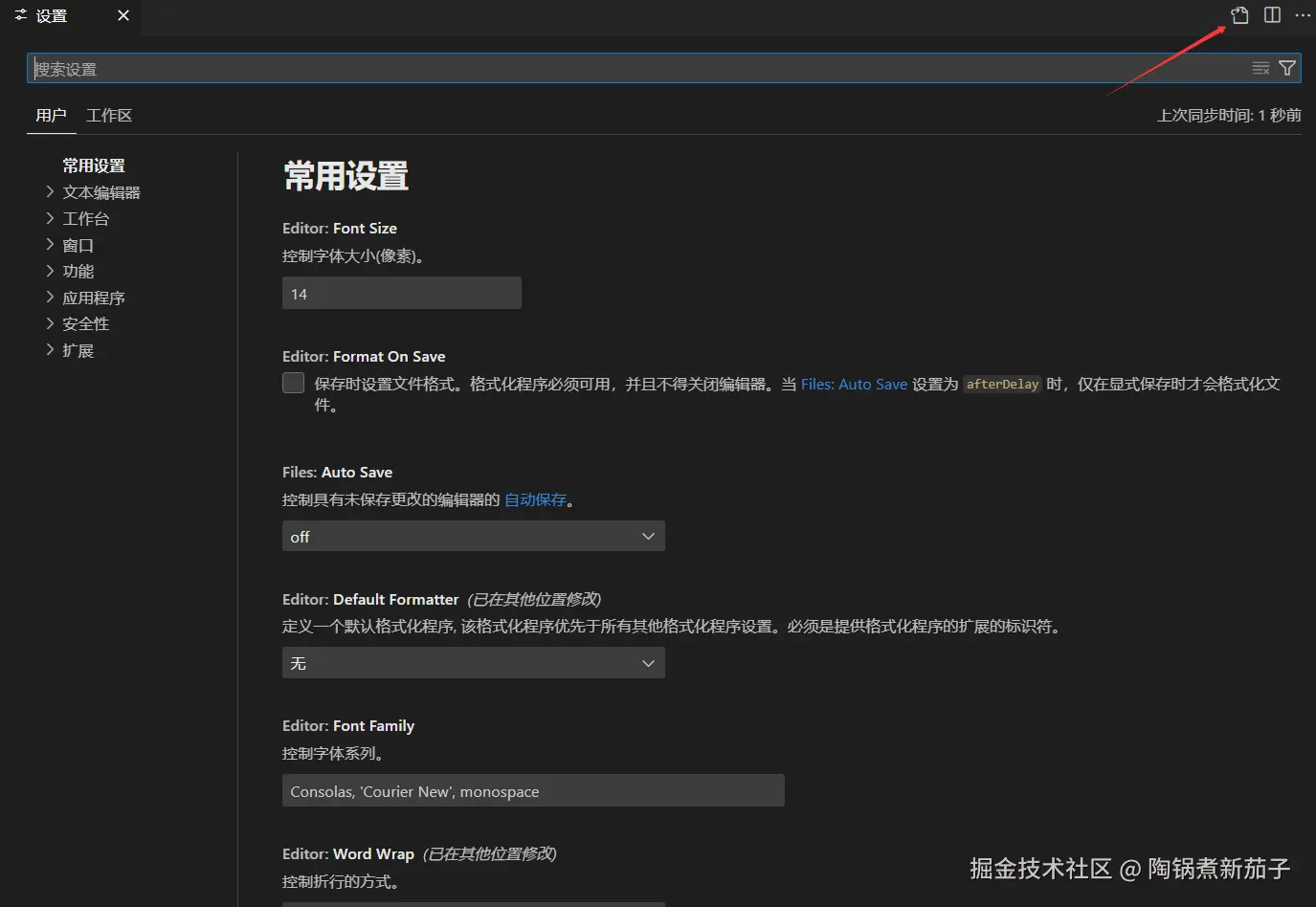This screenshot has width=1316, height=907.
Task: Click the Editor: Font Size setting title
Action: click(340, 228)
